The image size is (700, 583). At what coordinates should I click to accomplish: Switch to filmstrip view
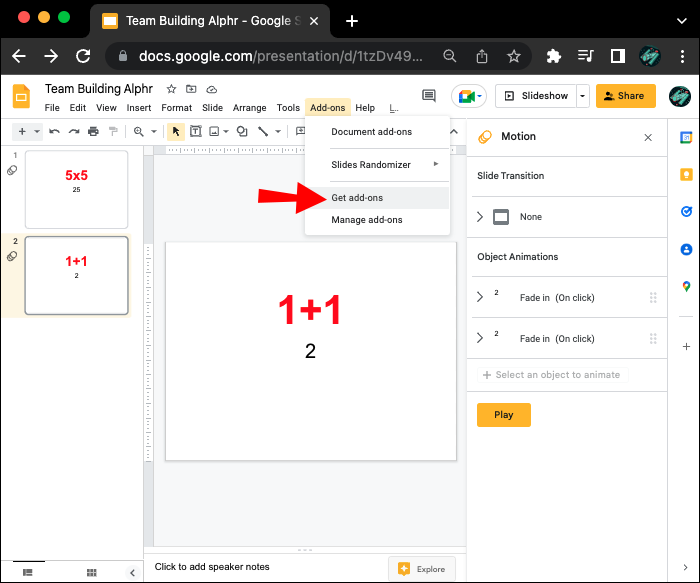click(28, 572)
